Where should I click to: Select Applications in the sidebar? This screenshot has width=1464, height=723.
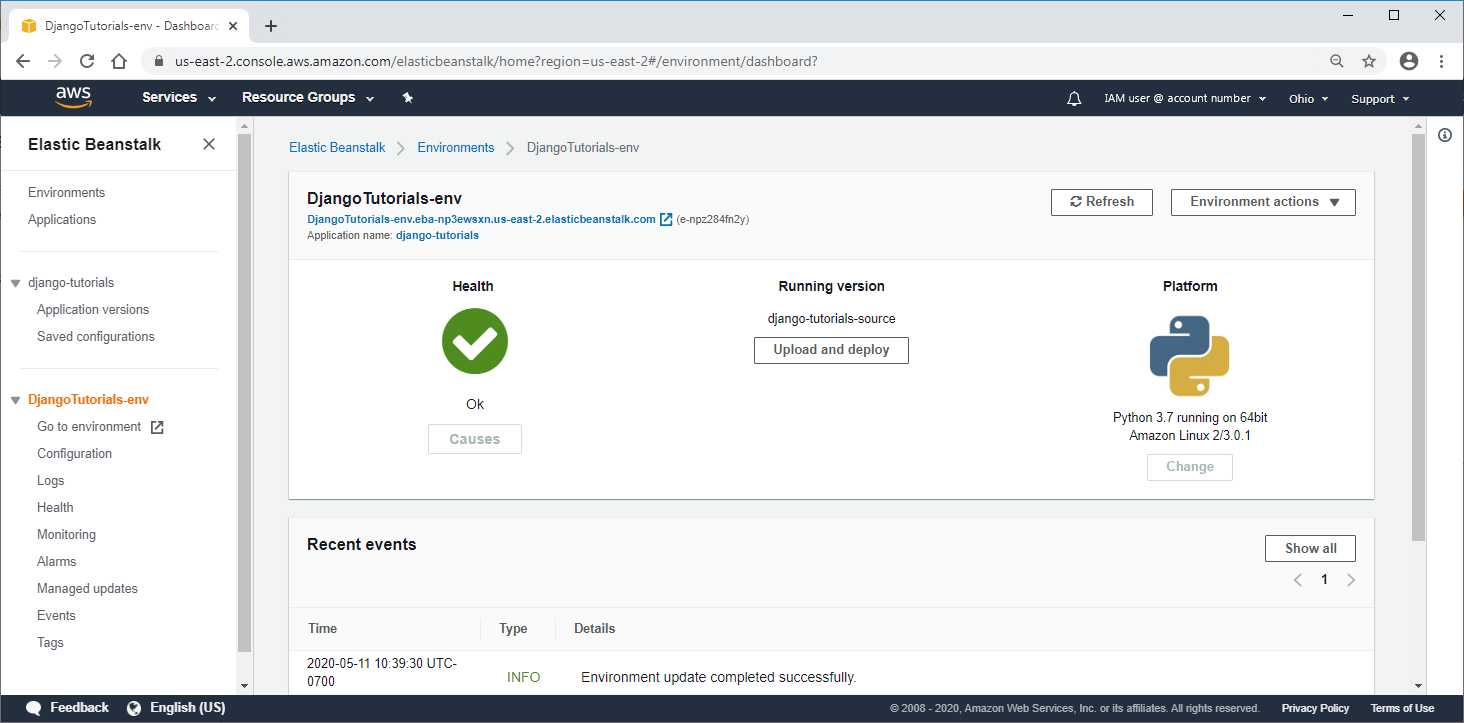[62, 220]
